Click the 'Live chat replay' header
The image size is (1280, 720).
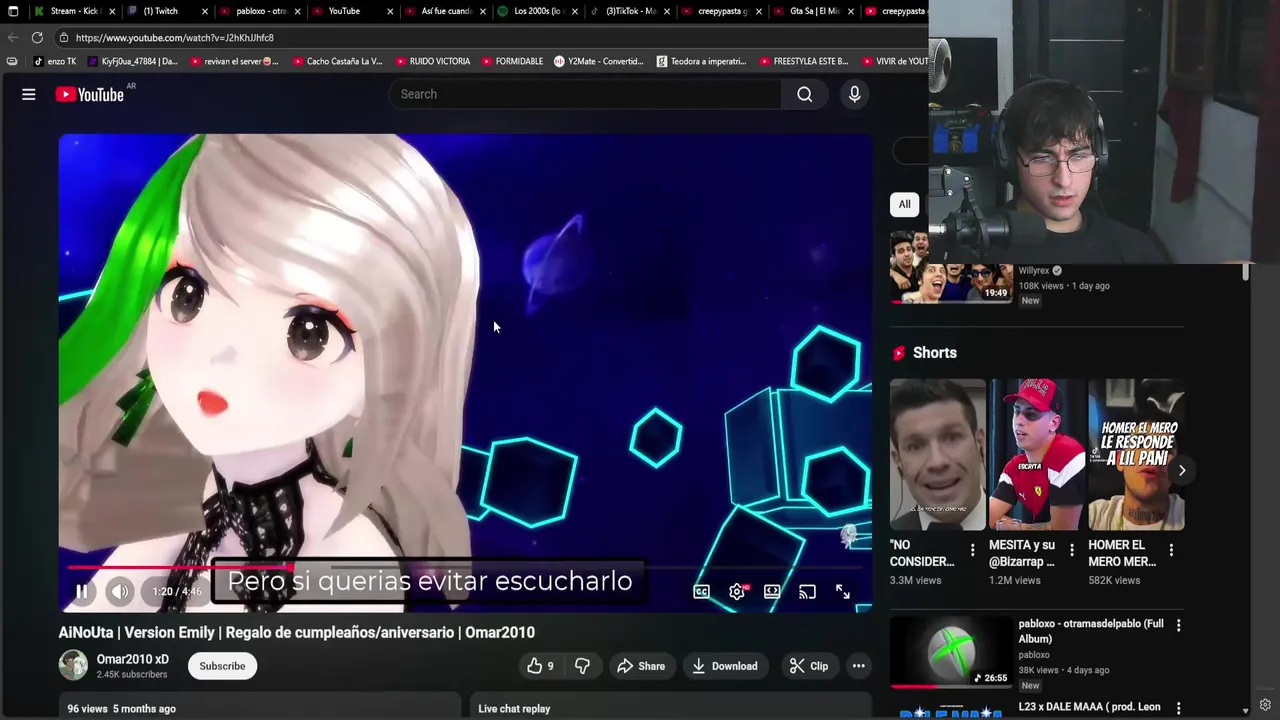[514, 708]
